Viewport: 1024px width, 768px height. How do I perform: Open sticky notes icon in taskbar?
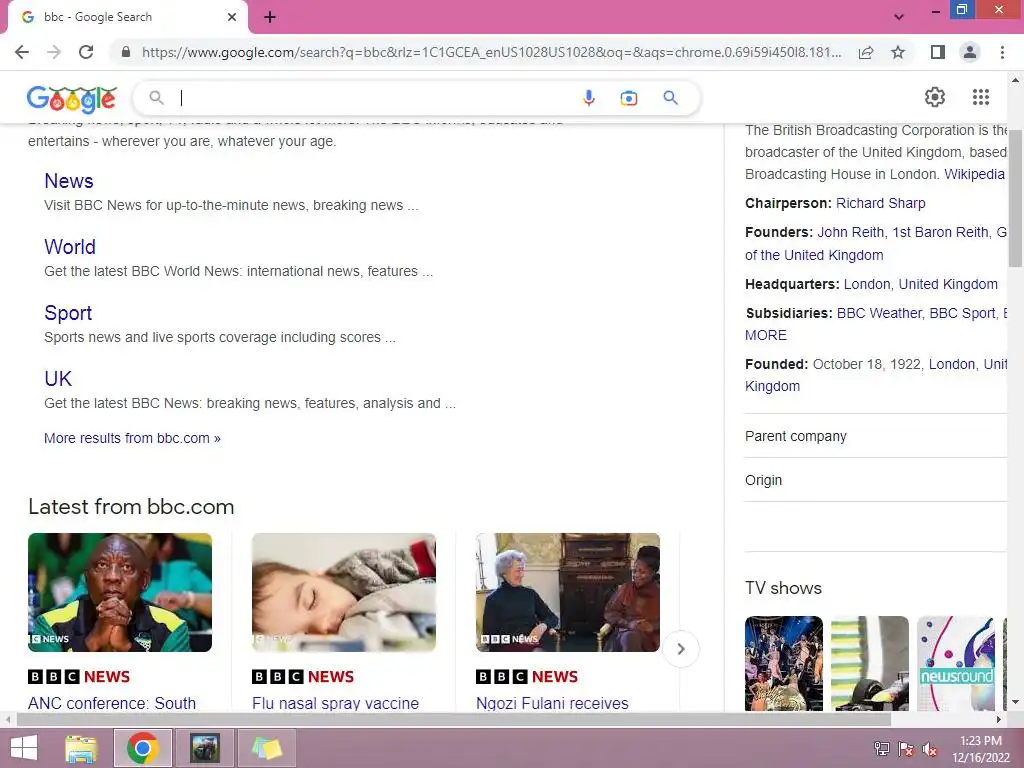pyautogui.click(x=267, y=748)
